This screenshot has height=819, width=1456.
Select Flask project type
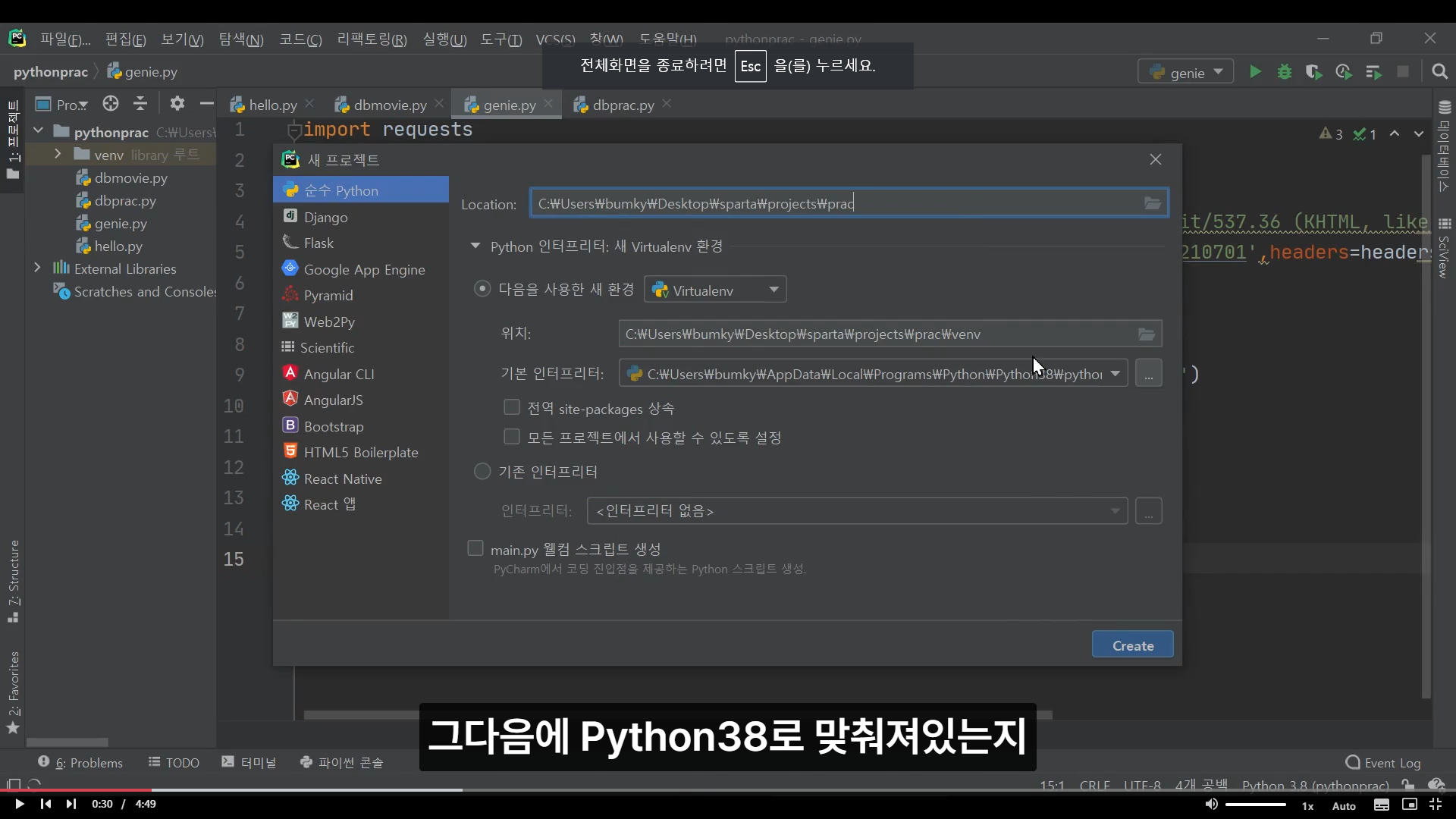[361, 243]
